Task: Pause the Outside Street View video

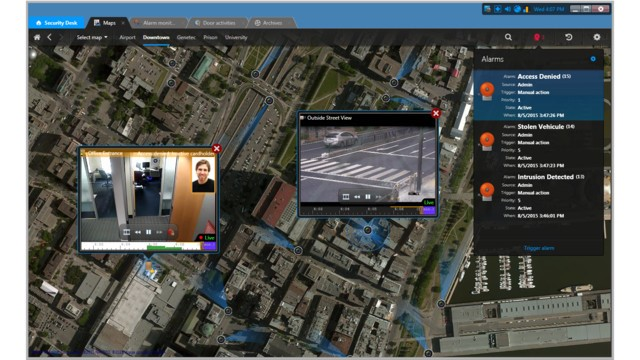Action: coord(368,197)
